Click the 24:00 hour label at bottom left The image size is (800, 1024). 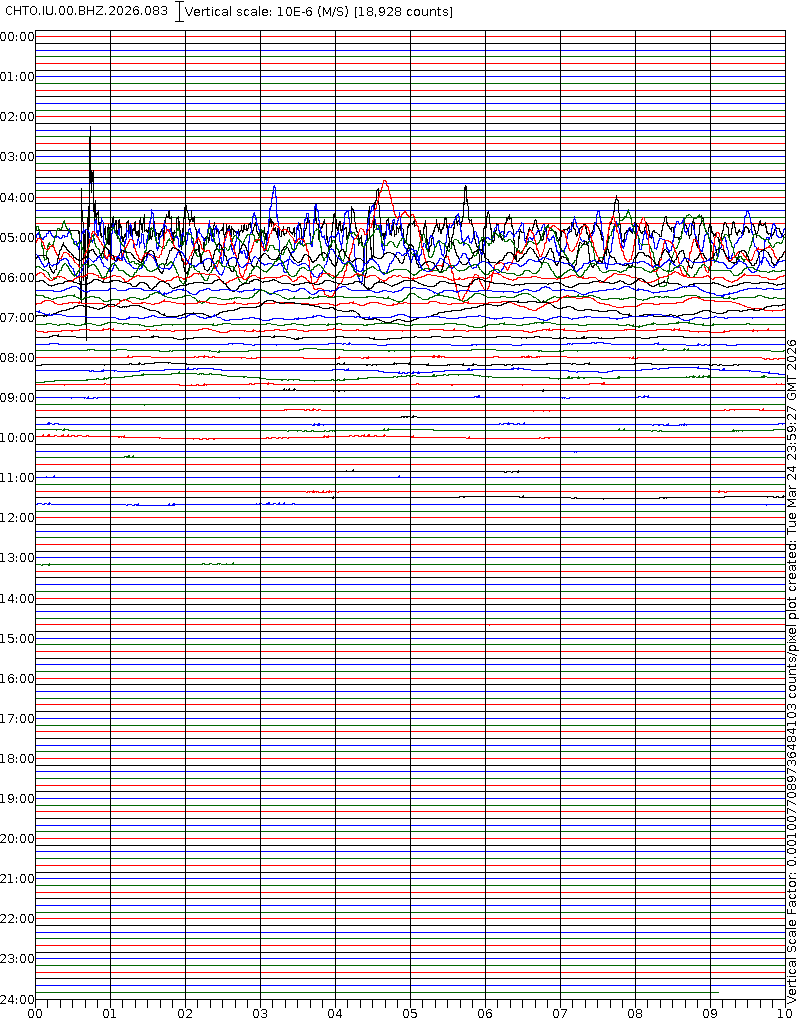pos(17,999)
